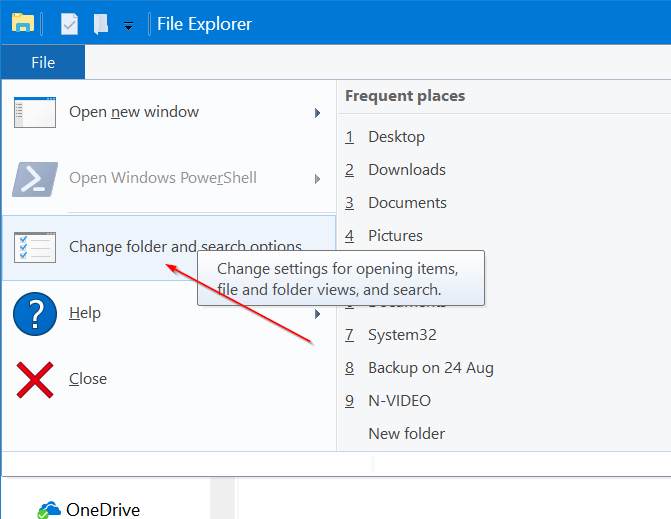671x519 pixels.
Task: Open Downloads in Frequent places
Action: point(407,170)
